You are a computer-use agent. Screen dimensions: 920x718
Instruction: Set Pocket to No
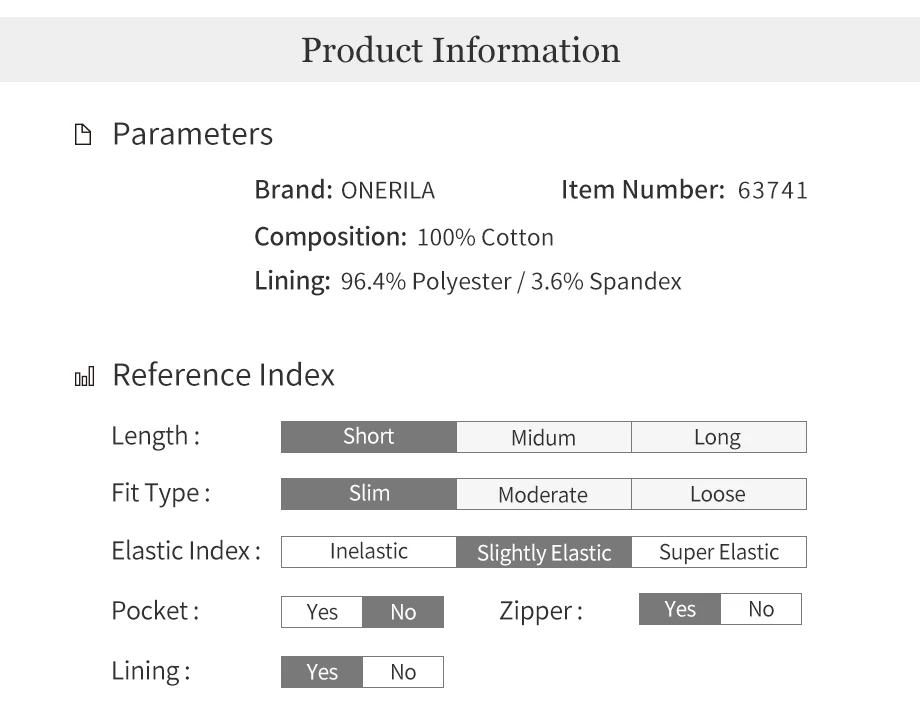[403, 612]
